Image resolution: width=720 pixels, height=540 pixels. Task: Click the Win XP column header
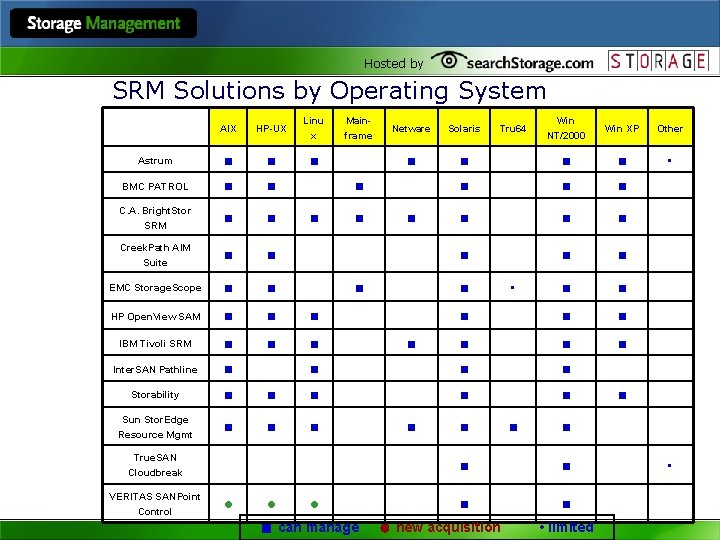[622, 128]
